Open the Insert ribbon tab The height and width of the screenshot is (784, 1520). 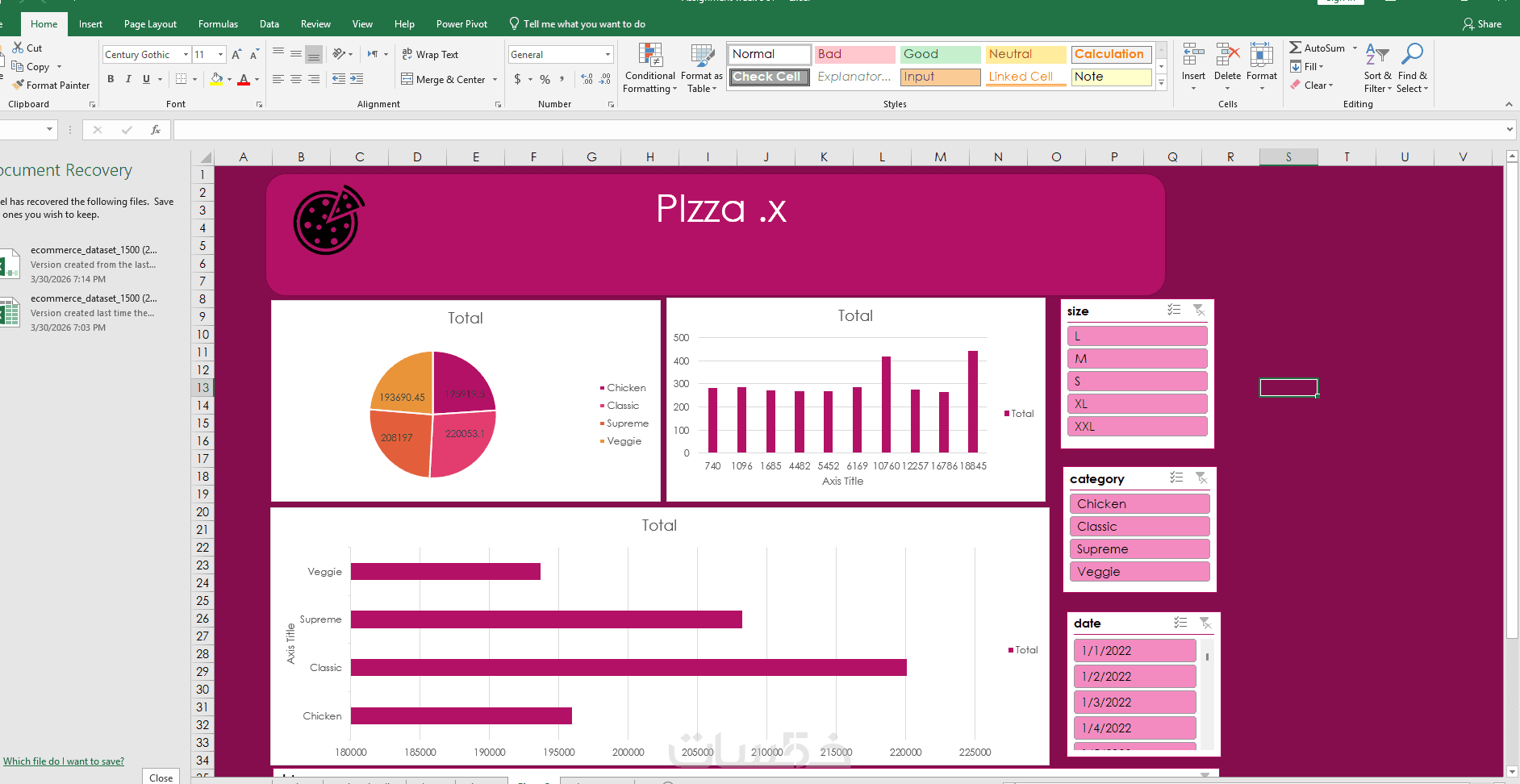[x=90, y=24]
